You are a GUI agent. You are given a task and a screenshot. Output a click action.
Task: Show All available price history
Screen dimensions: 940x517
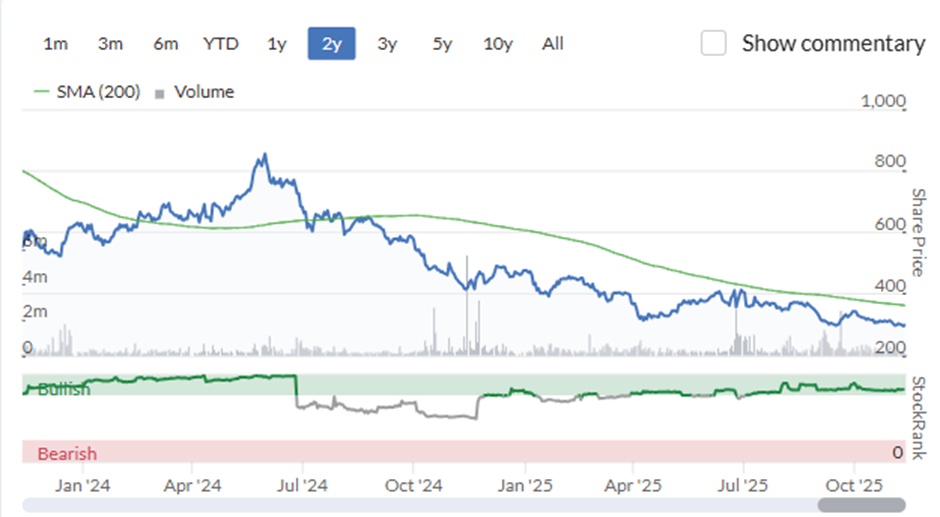(553, 44)
